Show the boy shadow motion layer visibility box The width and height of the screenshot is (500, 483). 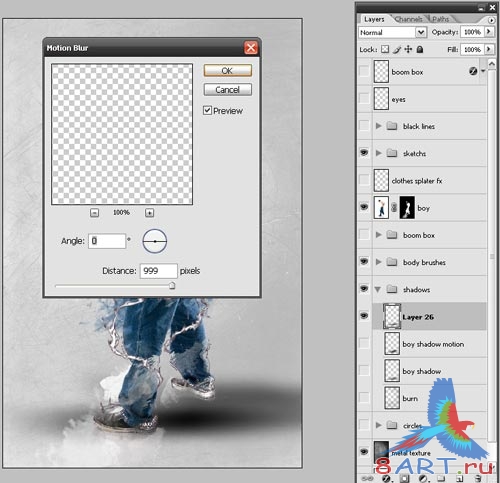(x=364, y=343)
